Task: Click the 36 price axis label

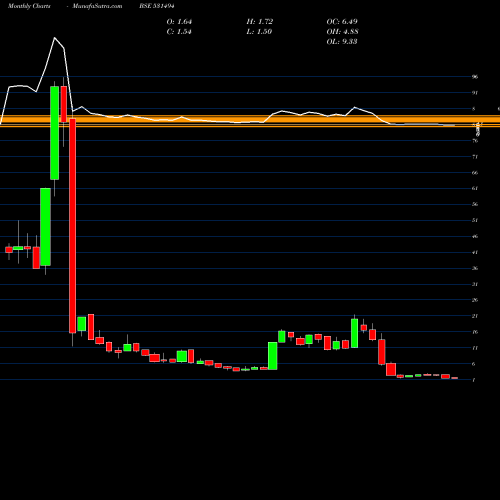Action: [x=475, y=268]
